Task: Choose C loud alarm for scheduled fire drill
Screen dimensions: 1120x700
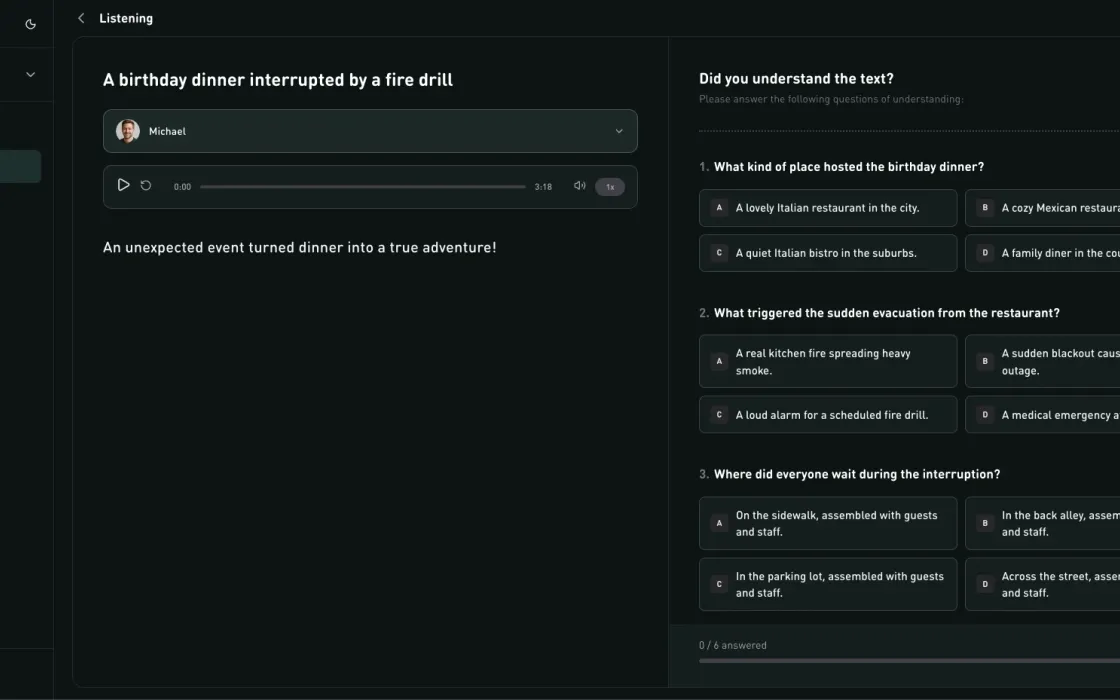Action: click(828, 414)
